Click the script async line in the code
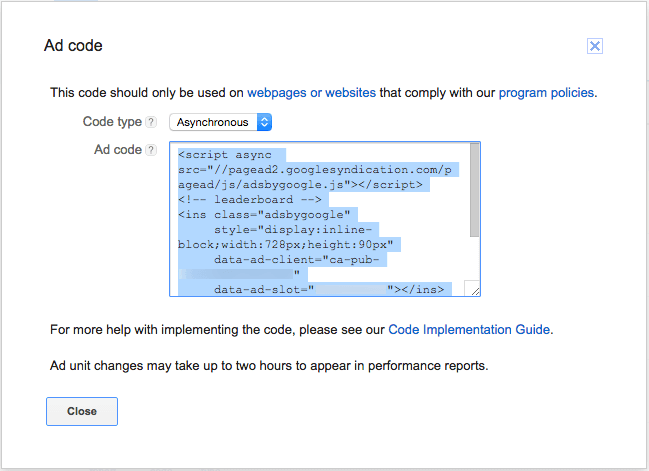Screen dimensions: 649x471 pyautogui.click(x=232, y=155)
